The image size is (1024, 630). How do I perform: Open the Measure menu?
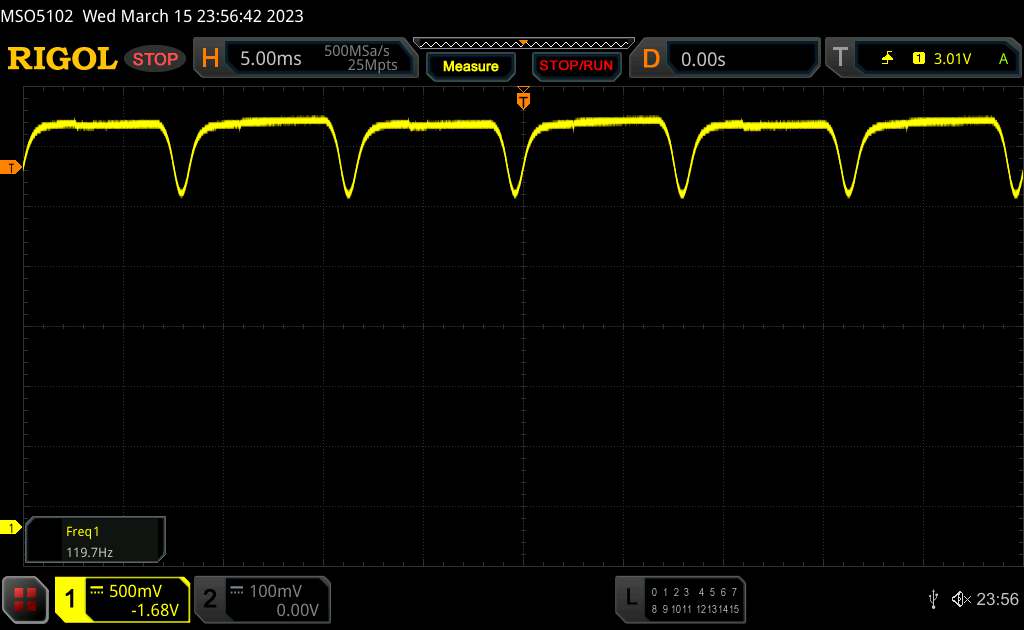point(471,67)
